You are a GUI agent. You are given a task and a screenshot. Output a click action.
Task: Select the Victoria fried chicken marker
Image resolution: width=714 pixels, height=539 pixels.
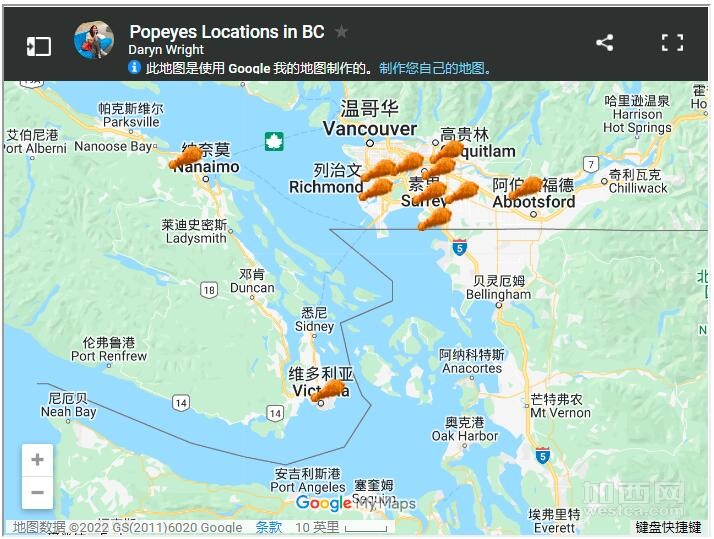(328, 391)
